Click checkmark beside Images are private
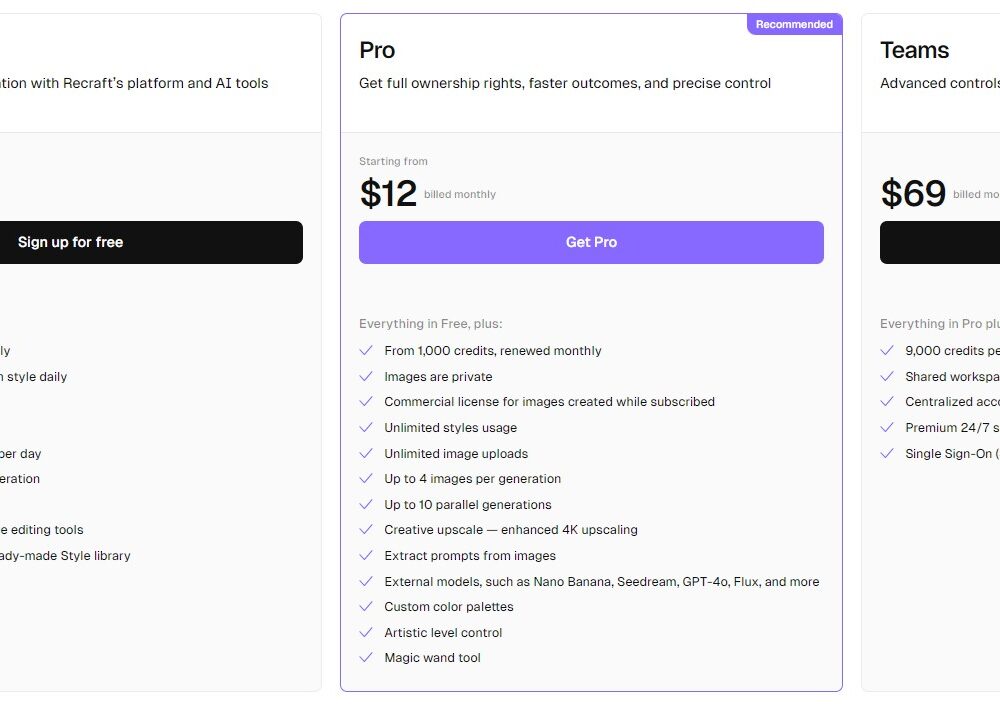Screen dimensions: 1000x704 point(366,377)
